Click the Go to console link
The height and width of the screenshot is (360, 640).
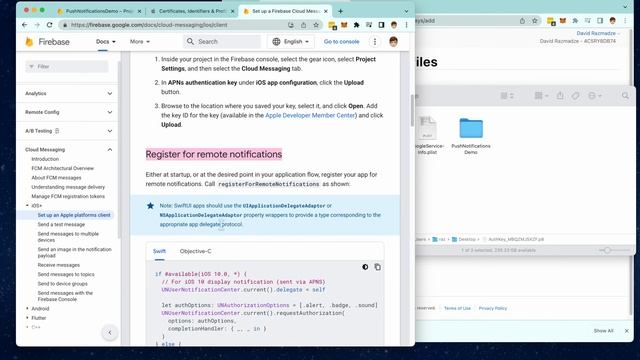coord(342,42)
